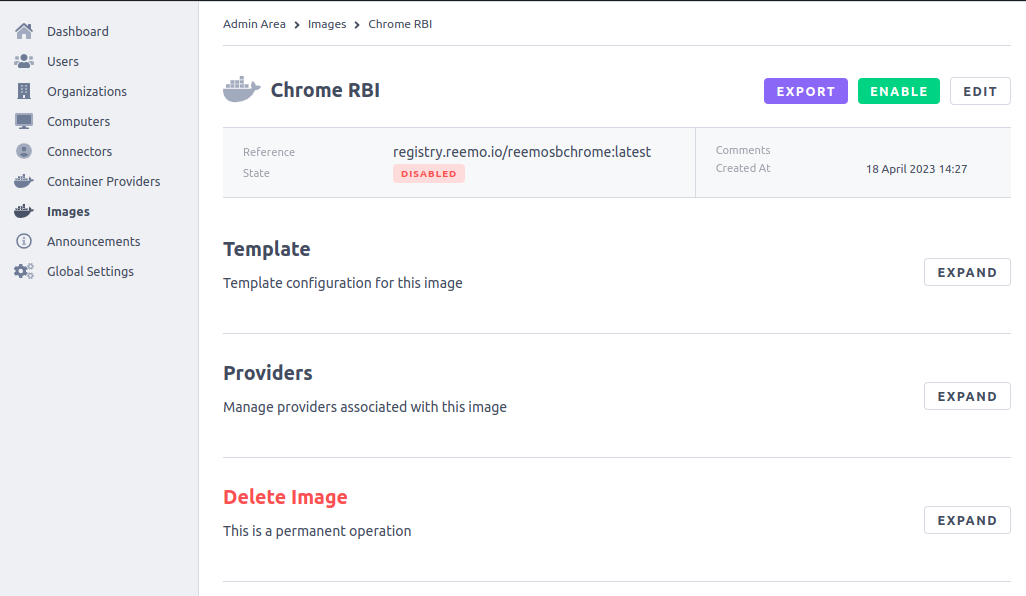Image resolution: width=1026 pixels, height=596 pixels.
Task: Click the Computers monitor icon
Action: click(24, 121)
